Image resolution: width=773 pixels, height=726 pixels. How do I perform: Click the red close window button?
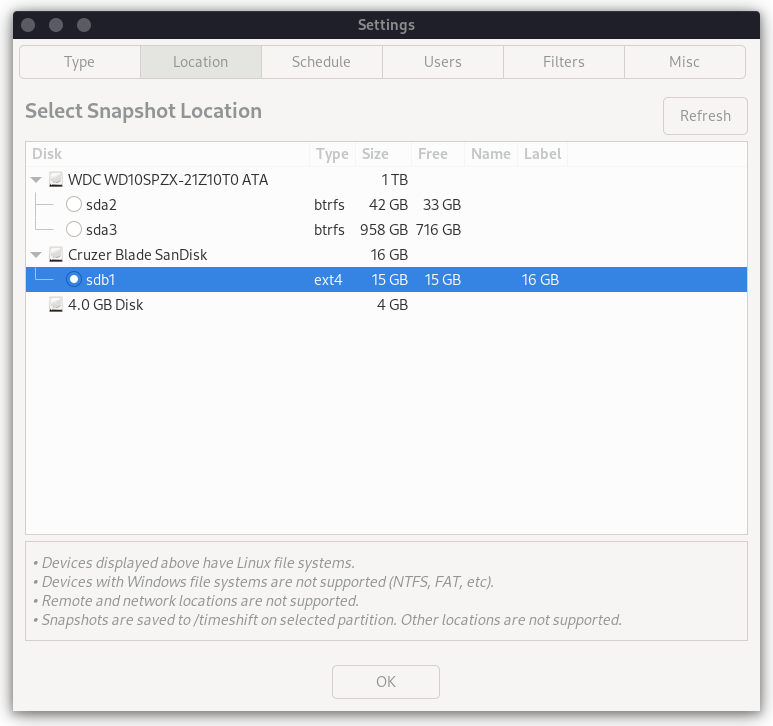[x=28, y=25]
